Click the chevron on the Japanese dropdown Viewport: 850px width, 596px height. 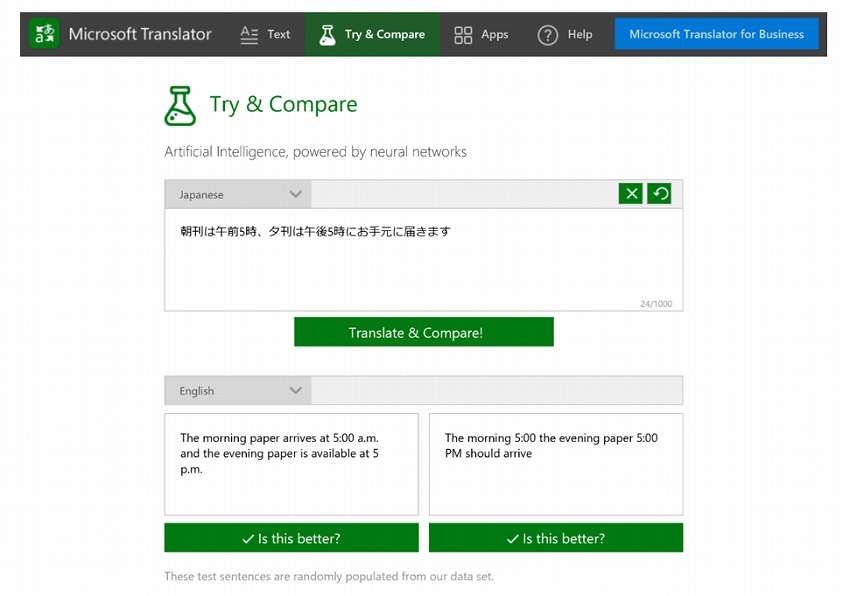pos(295,194)
